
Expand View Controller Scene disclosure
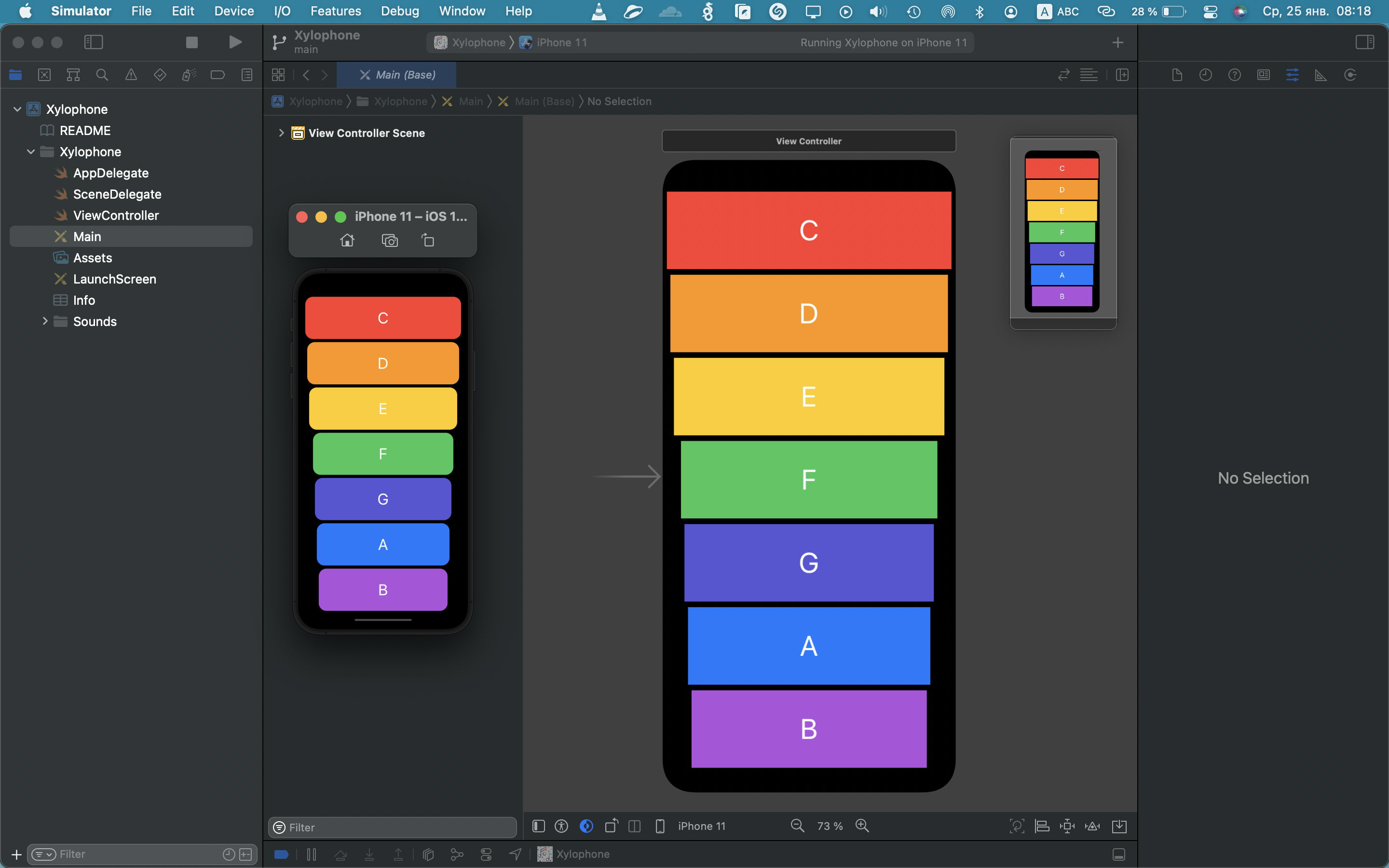281,133
